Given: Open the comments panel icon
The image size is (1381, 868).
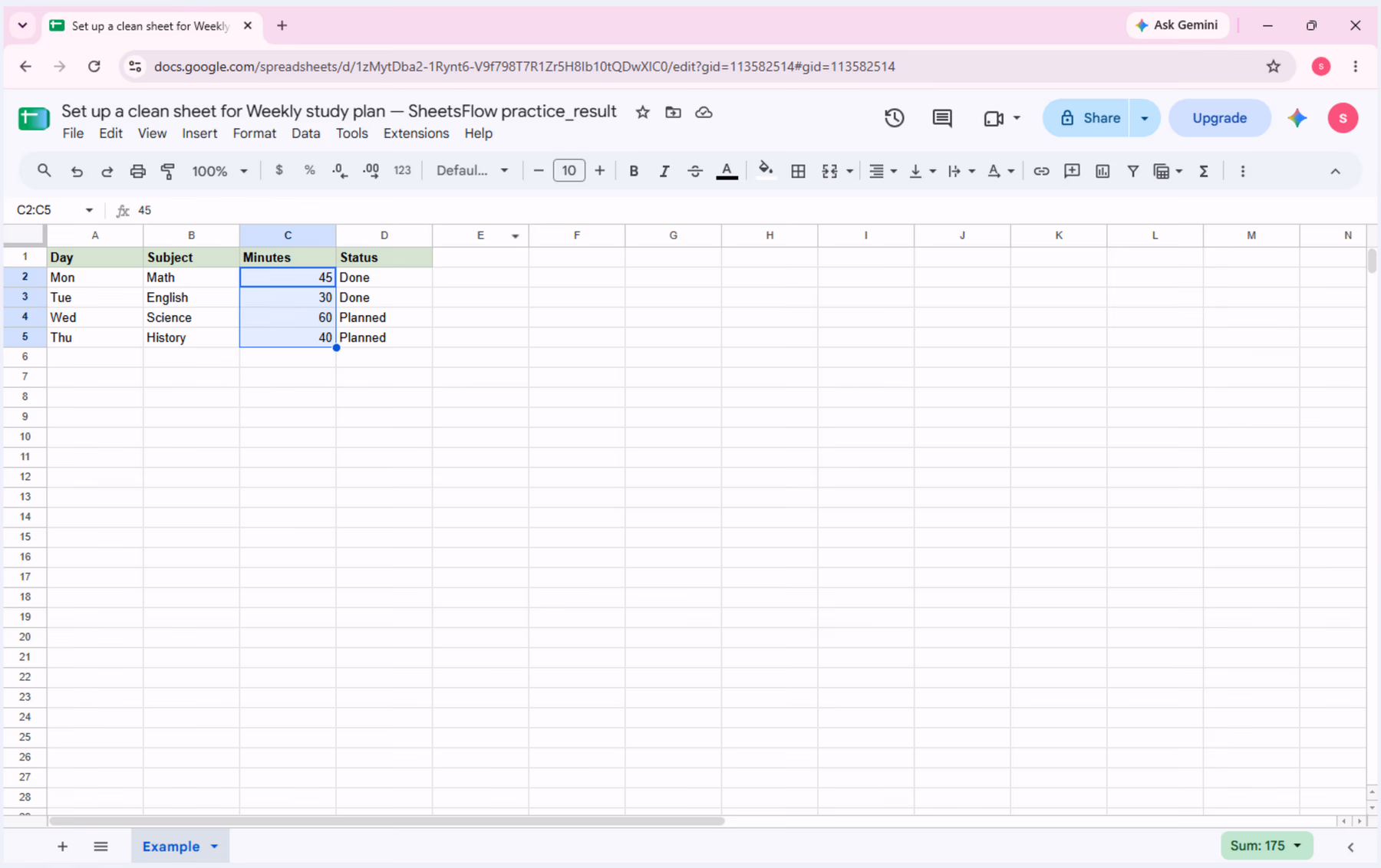Looking at the screenshot, I should coord(942,118).
